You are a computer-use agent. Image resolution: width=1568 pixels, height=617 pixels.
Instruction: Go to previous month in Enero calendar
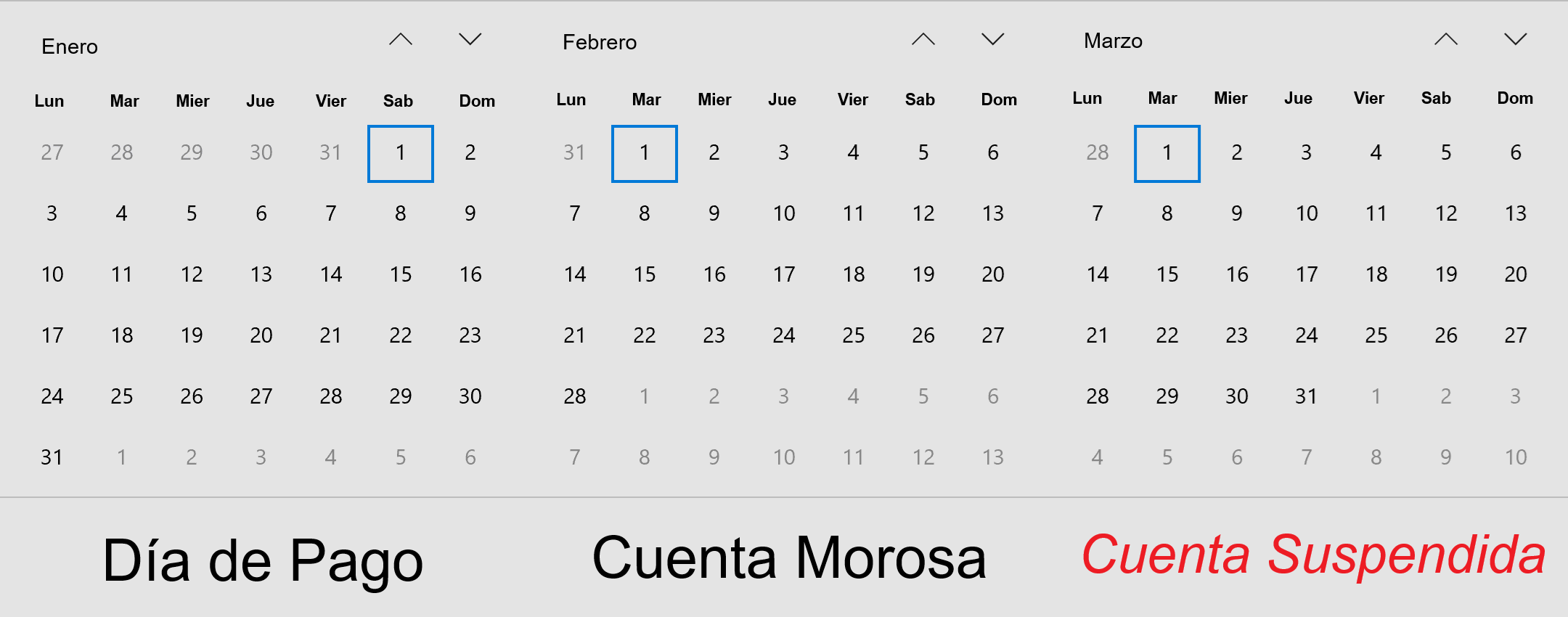(401, 39)
